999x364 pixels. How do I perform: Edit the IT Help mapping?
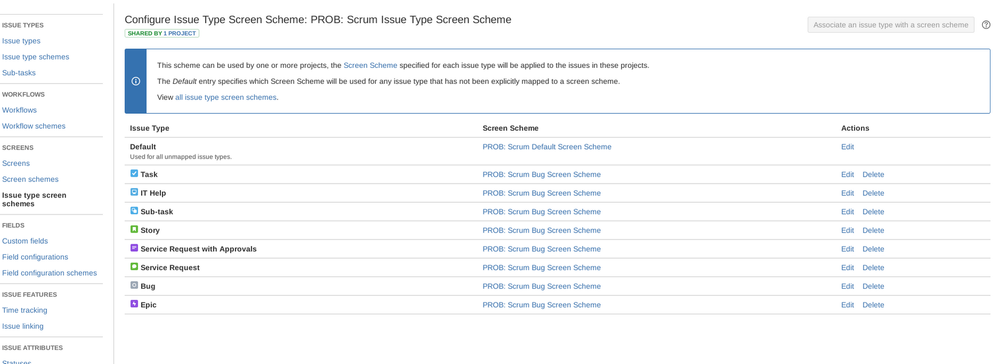(x=847, y=193)
